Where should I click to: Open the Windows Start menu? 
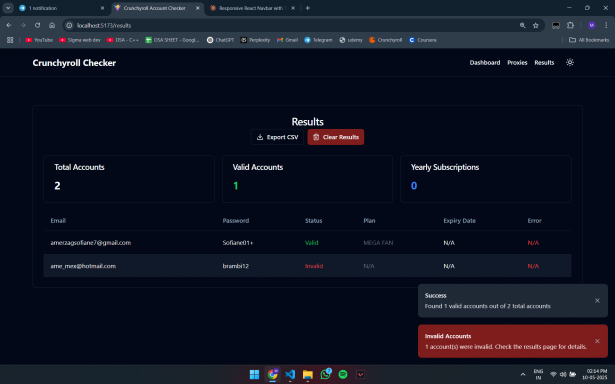coord(255,375)
